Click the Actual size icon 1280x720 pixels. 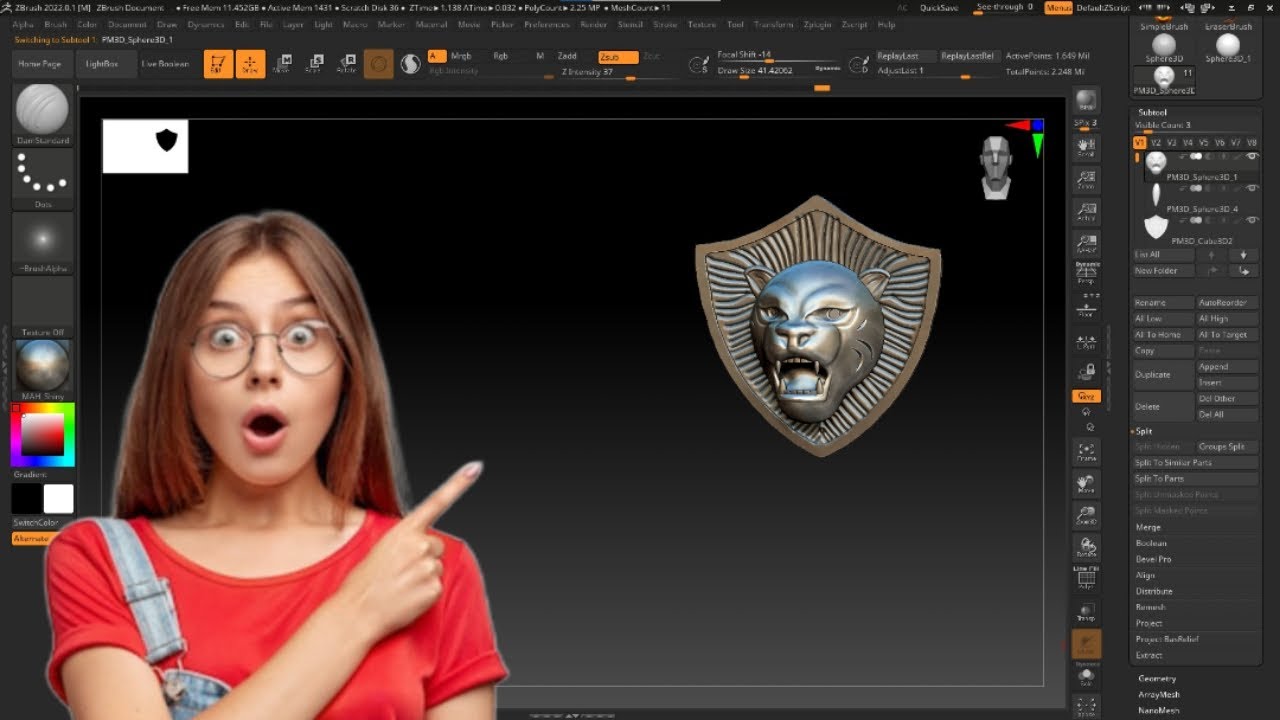(1085, 211)
